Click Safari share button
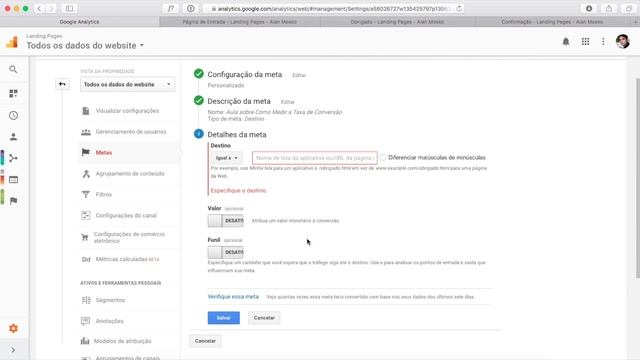The width and height of the screenshot is (640, 360). coord(609,9)
